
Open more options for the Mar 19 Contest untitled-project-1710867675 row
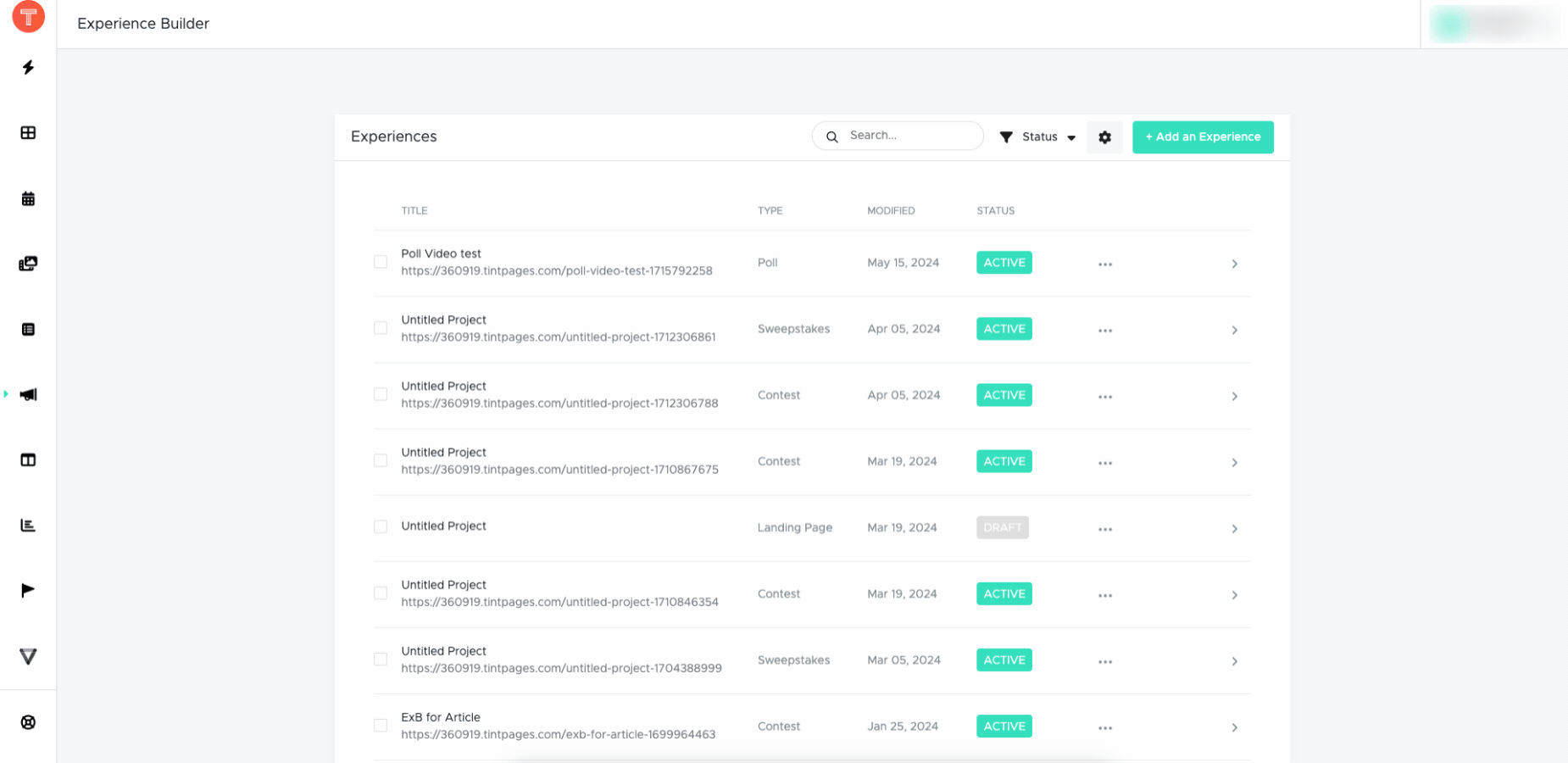pyautogui.click(x=1105, y=463)
